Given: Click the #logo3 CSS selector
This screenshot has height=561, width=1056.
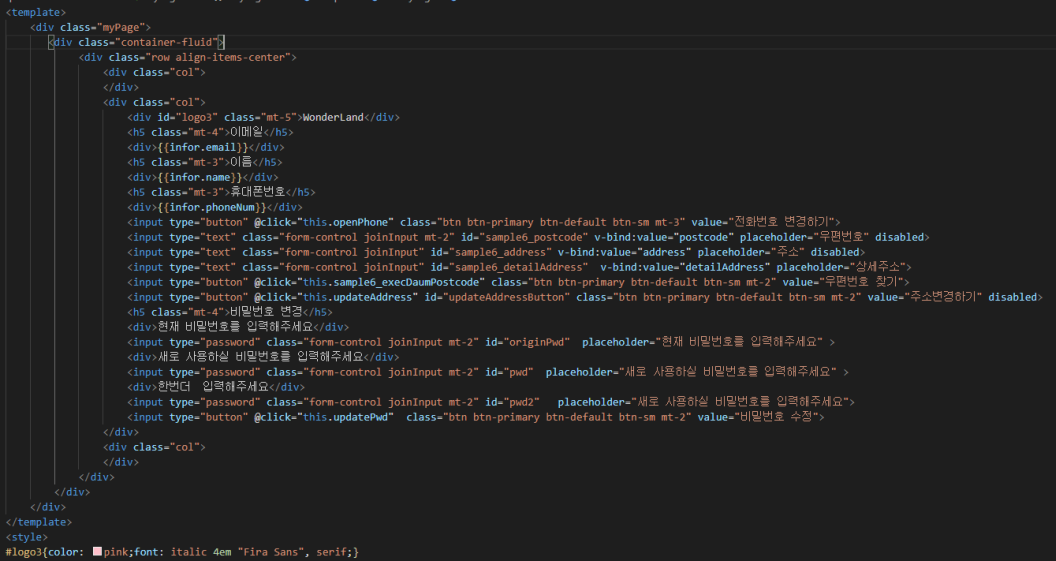Looking at the screenshot, I should pyautogui.click(x=24, y=552).
